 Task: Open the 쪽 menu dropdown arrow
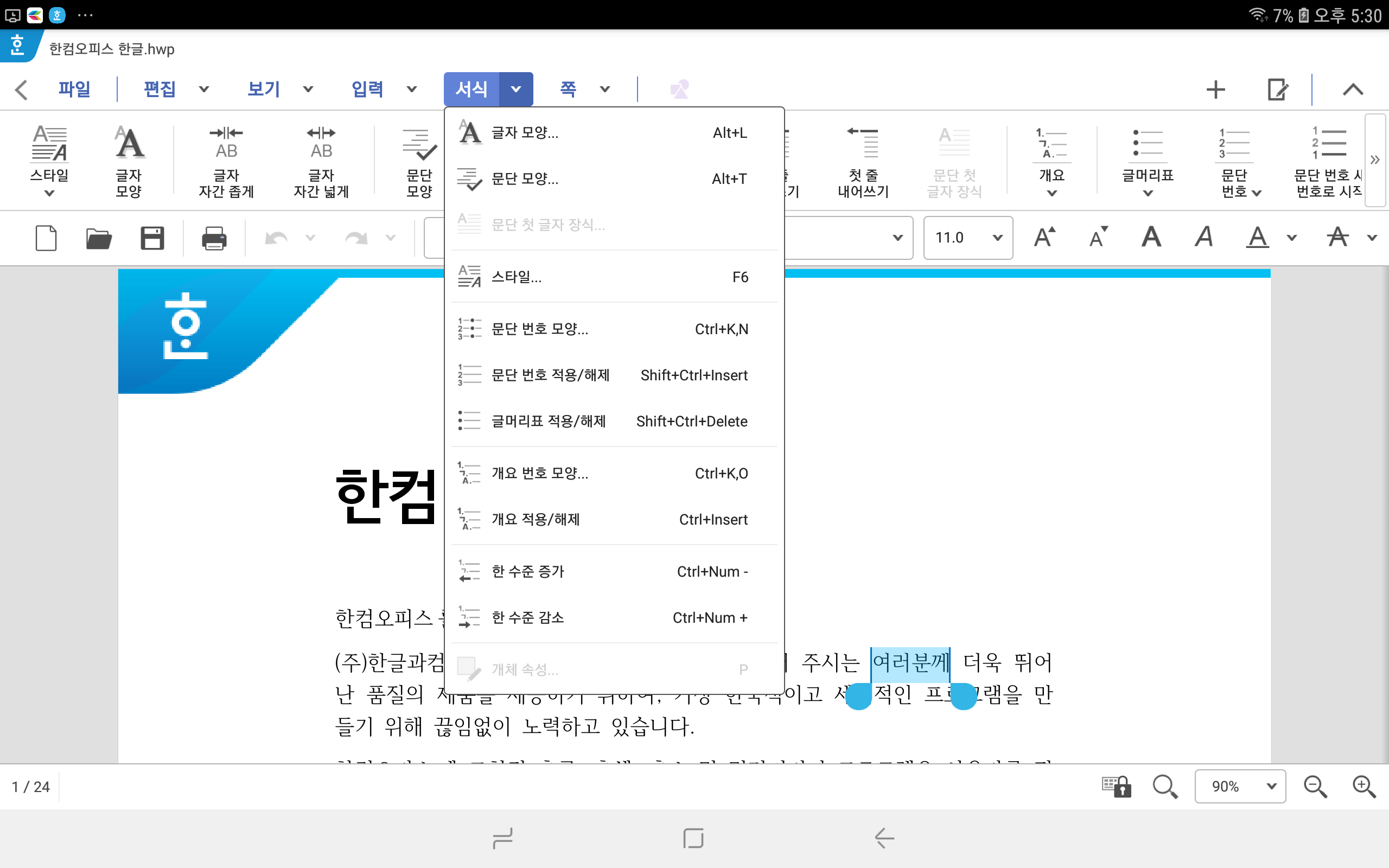604,89
